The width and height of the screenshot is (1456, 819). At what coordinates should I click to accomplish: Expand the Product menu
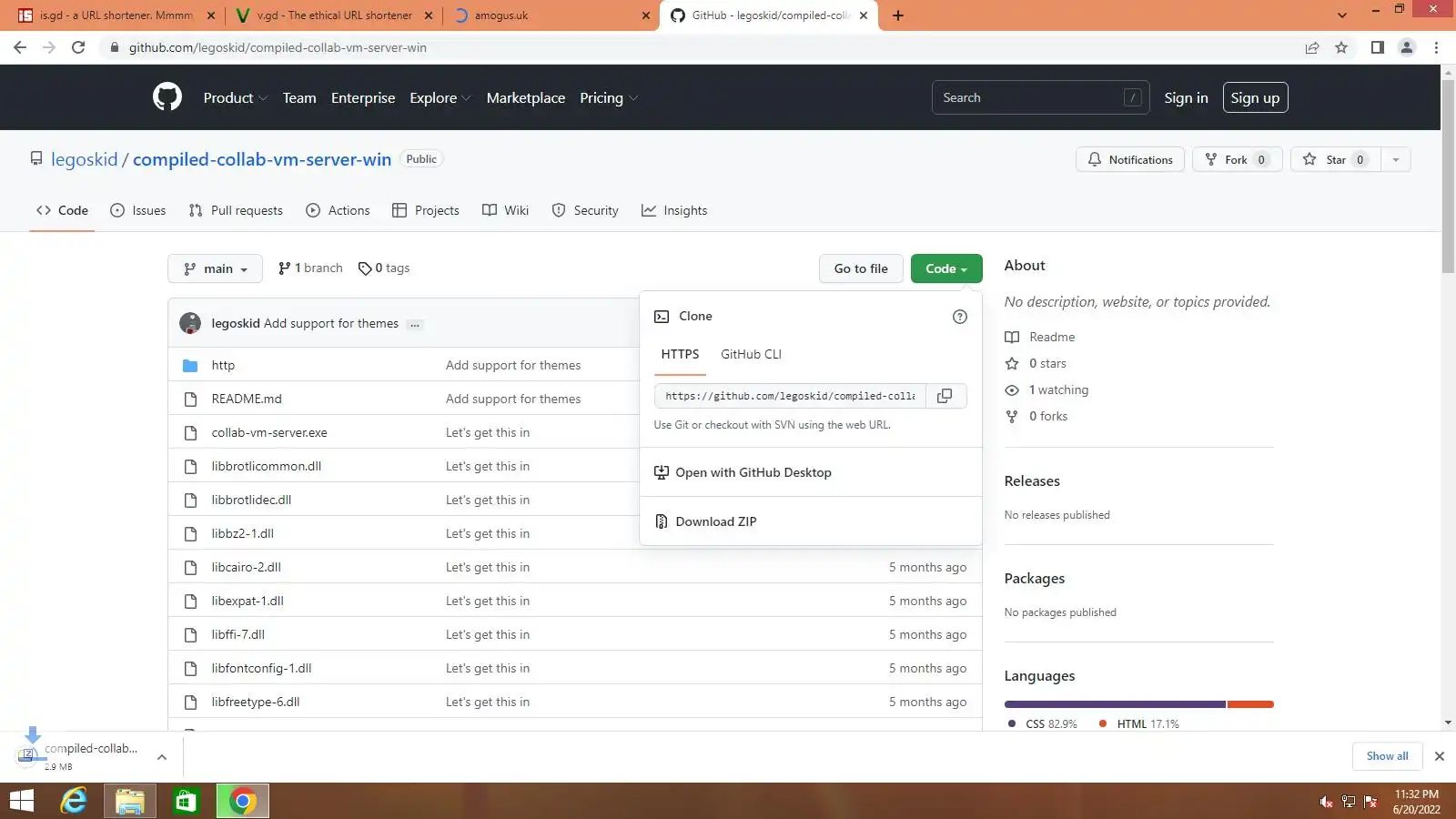(235, 97)
